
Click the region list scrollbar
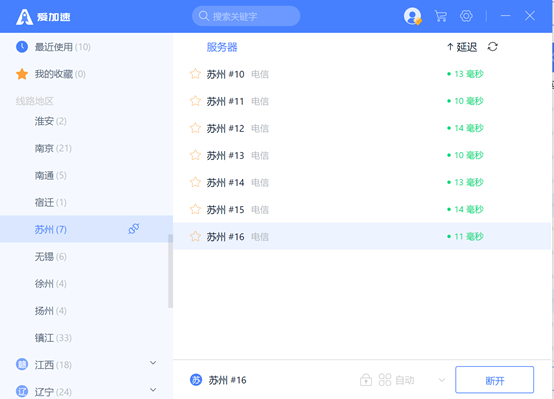click(x=170, y=271)
